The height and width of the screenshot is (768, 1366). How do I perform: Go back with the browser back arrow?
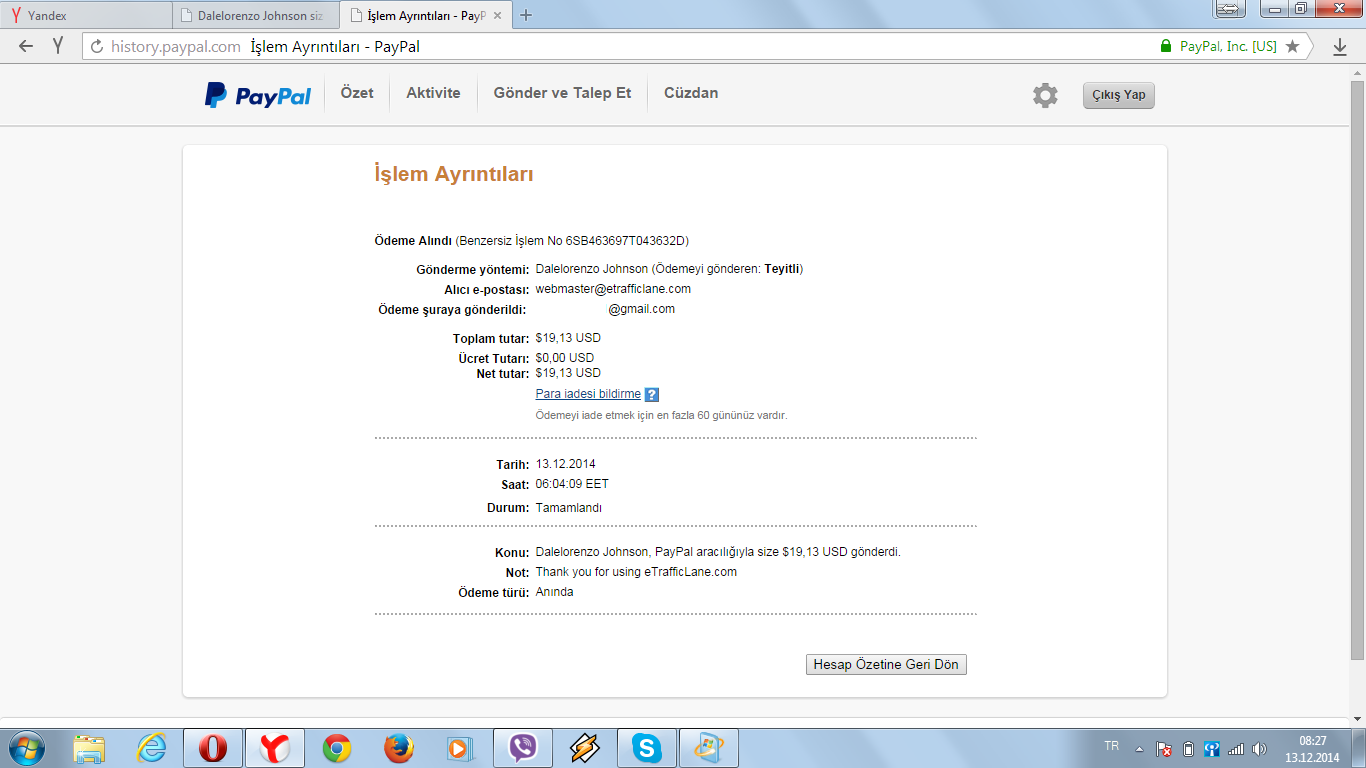[26, 46]
